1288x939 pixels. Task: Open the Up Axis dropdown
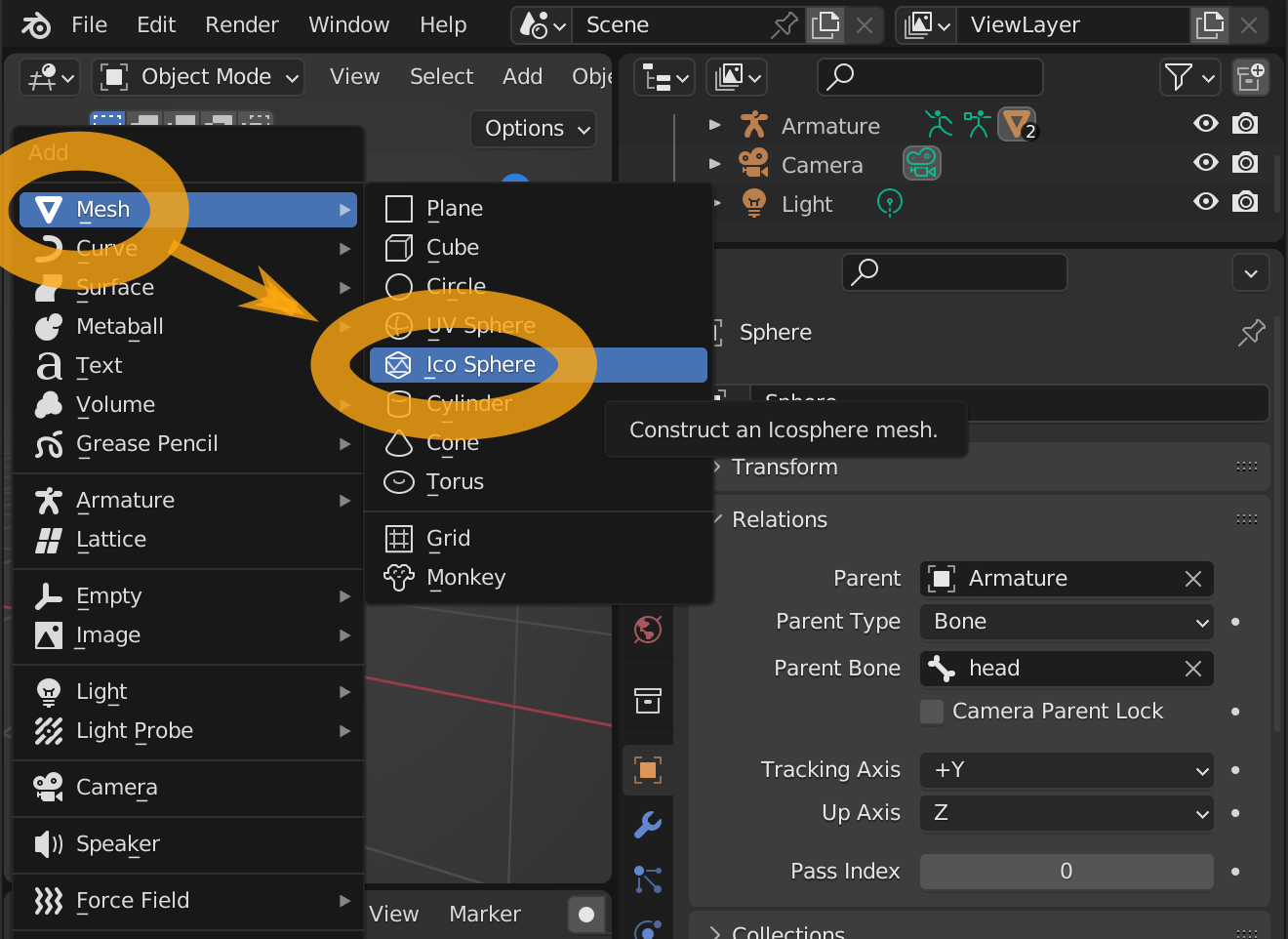1067,813
